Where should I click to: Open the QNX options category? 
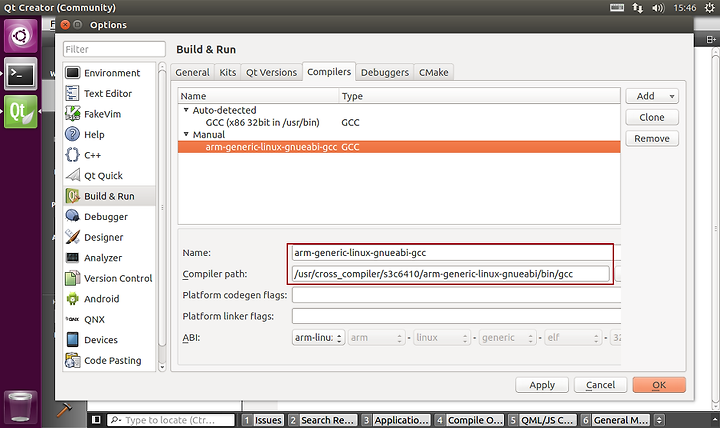pyautogui.click(x=109, y=319)
